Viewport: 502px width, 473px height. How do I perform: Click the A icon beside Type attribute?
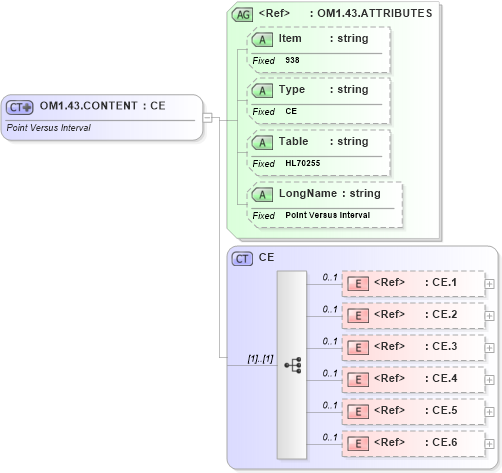point(262,91)
